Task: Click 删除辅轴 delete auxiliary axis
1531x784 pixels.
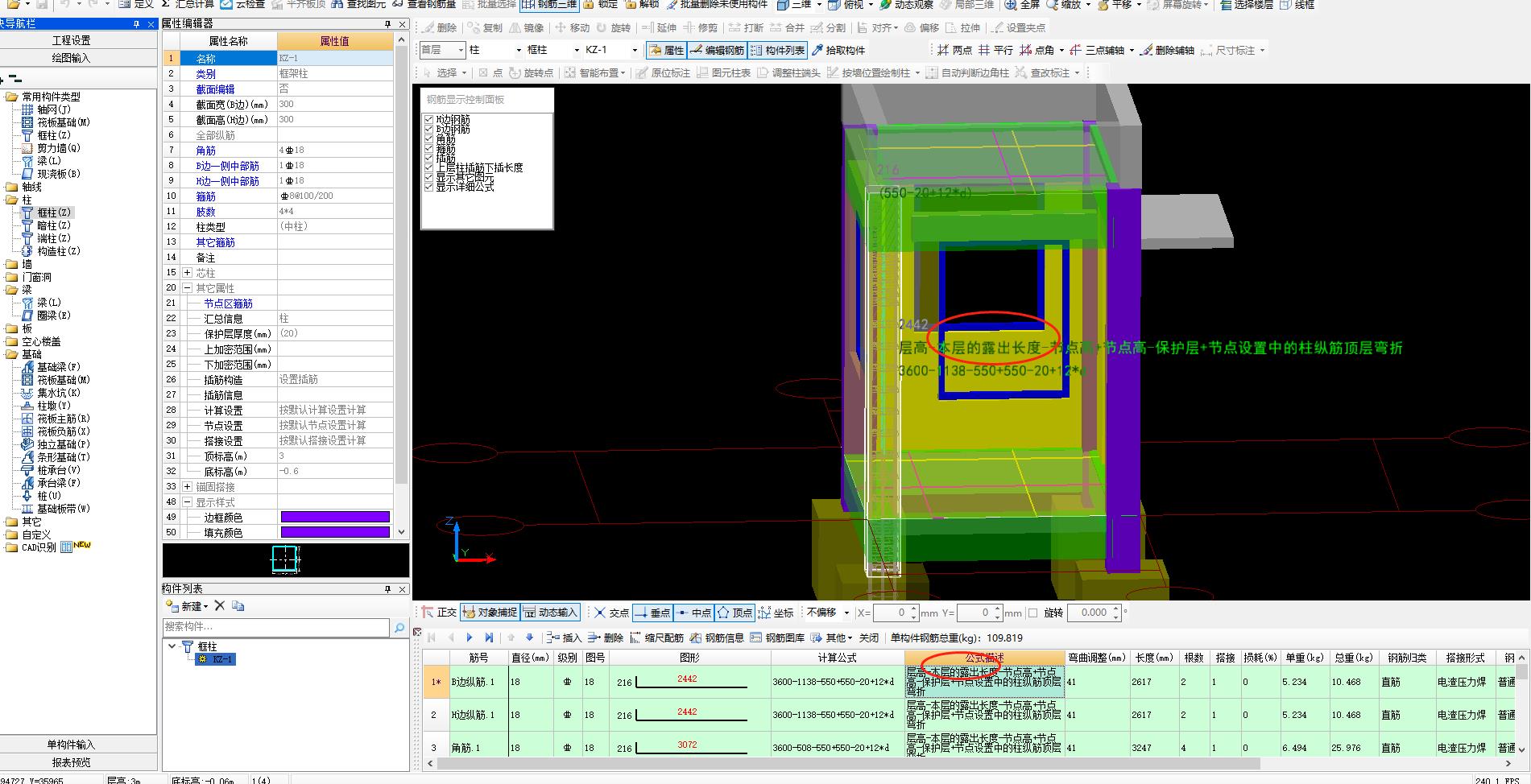Action: 1168,50
